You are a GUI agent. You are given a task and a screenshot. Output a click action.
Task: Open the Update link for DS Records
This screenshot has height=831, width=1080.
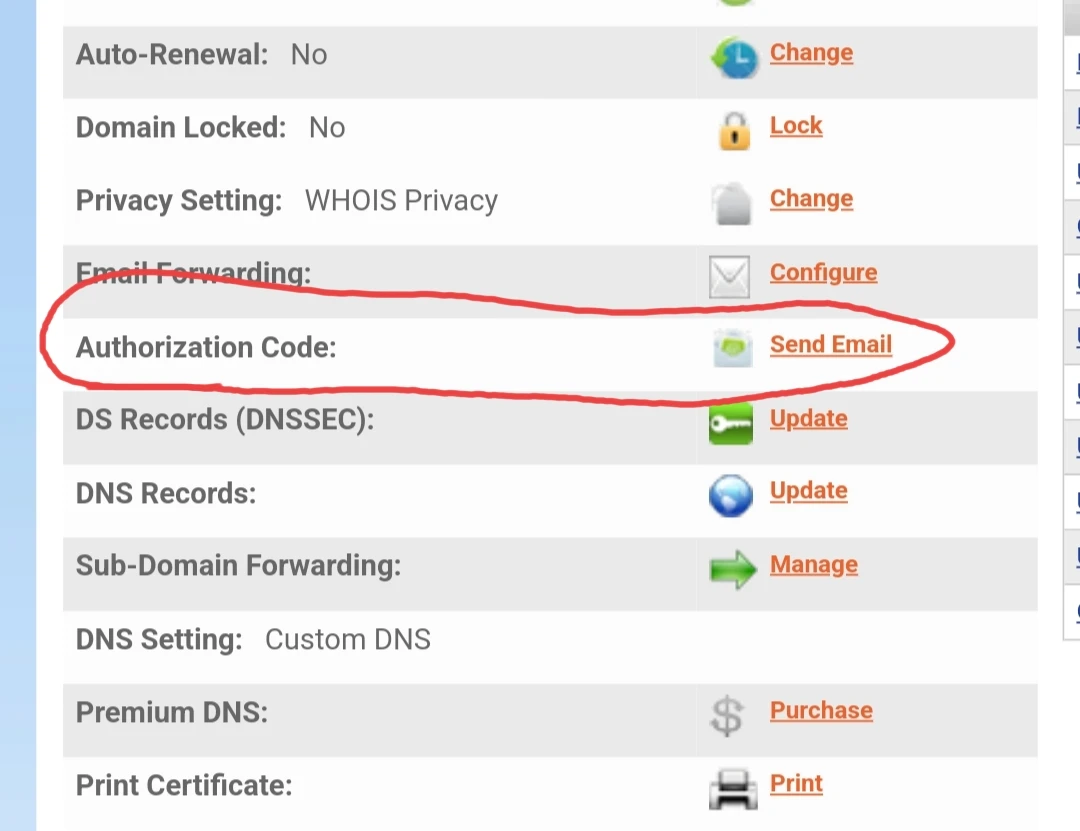coord(808,418)
